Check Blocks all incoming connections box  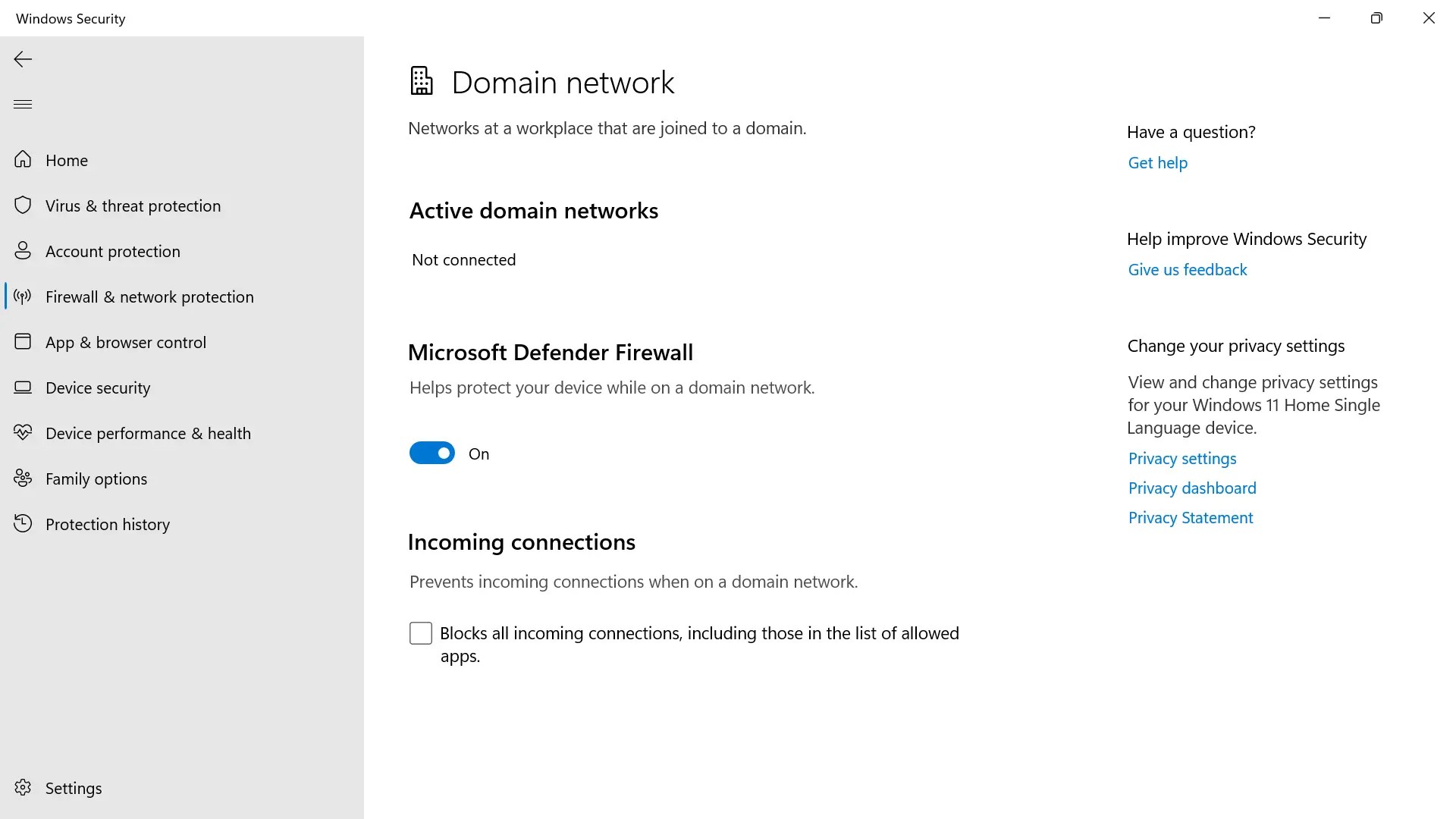tap(421, 633)
